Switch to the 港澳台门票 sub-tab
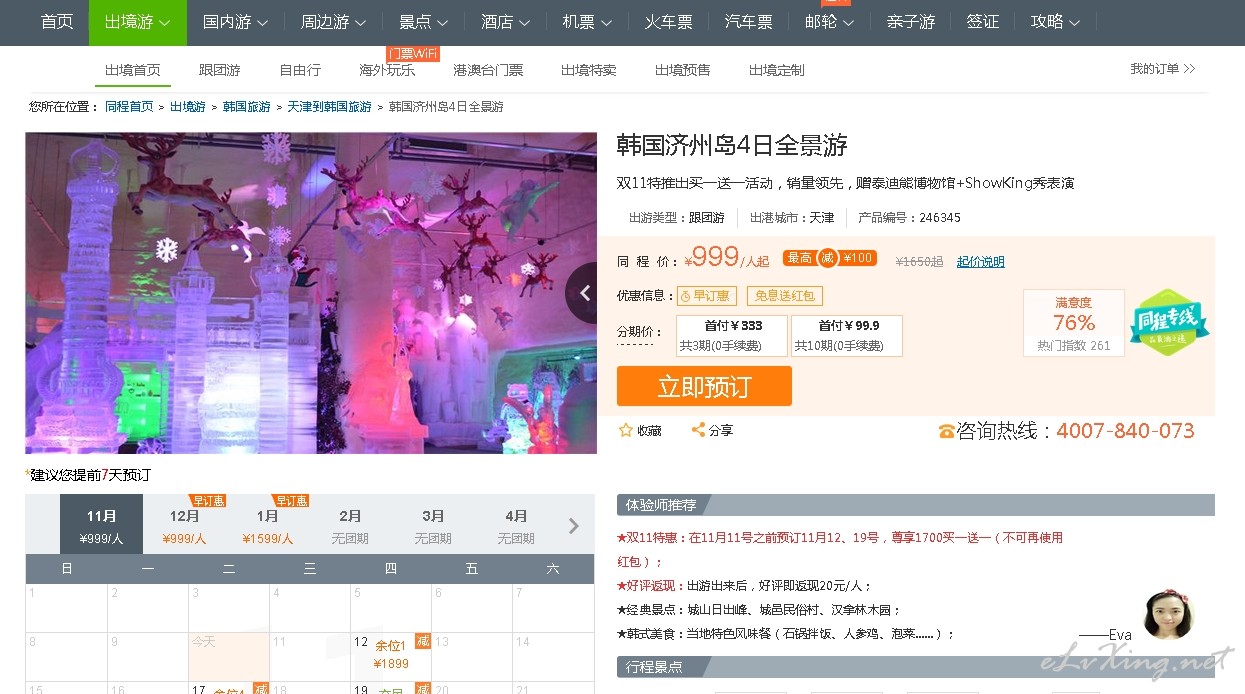Viewport: 1245px width, 694px height. pyautogui.click(x=488, y=70)
